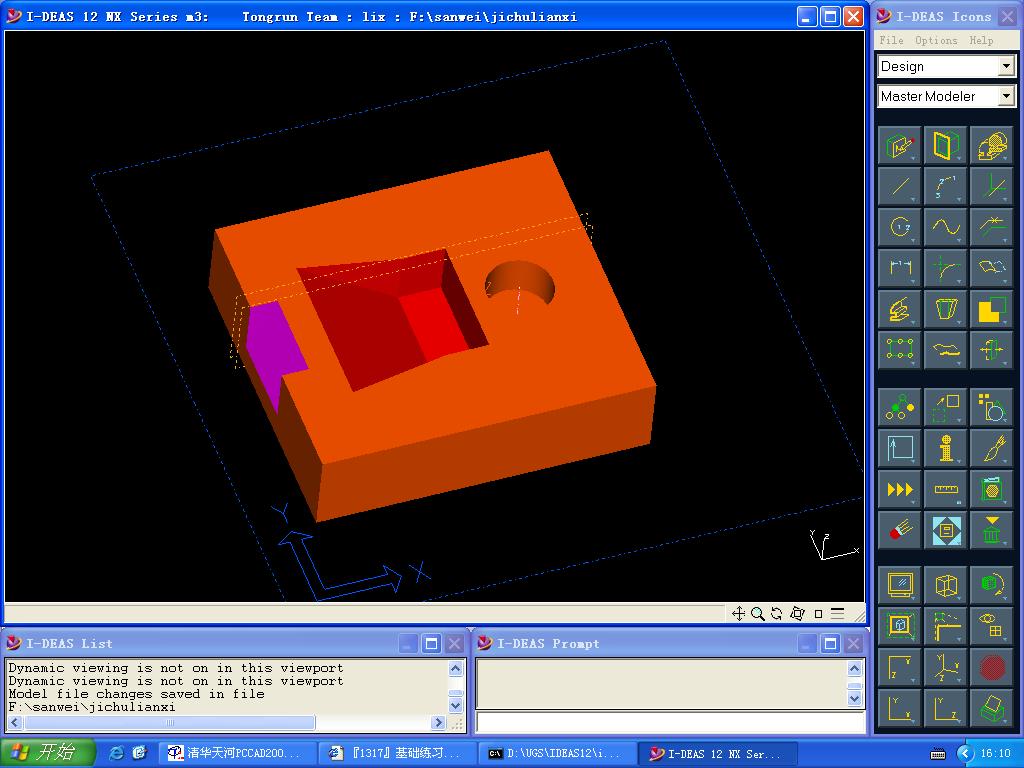Click List window scroll-up arrow
This screenshot has width=1024, height=768.
(x=456, y=668)
